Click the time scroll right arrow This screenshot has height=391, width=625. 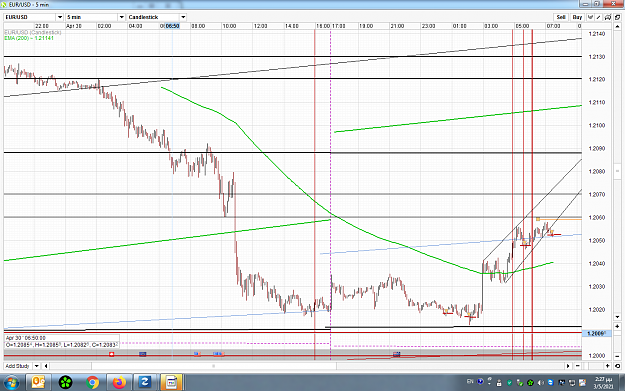568,366
